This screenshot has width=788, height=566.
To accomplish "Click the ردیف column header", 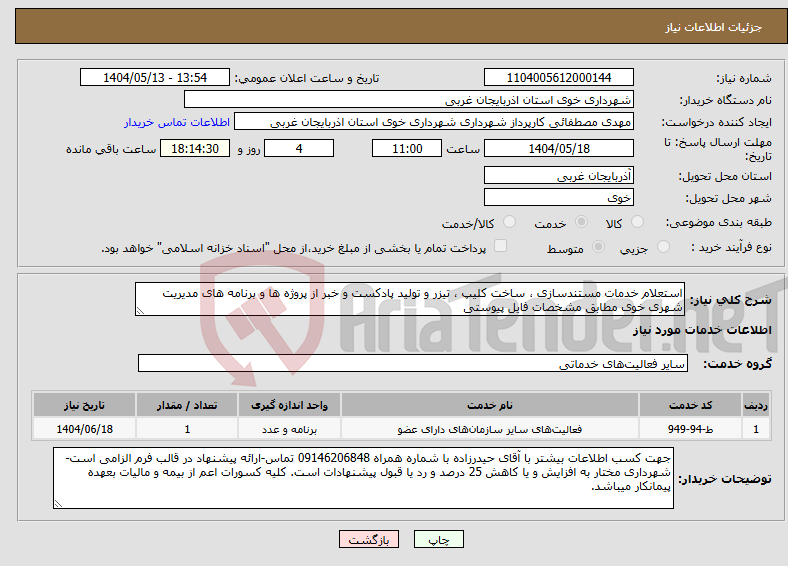I will 756,405.
